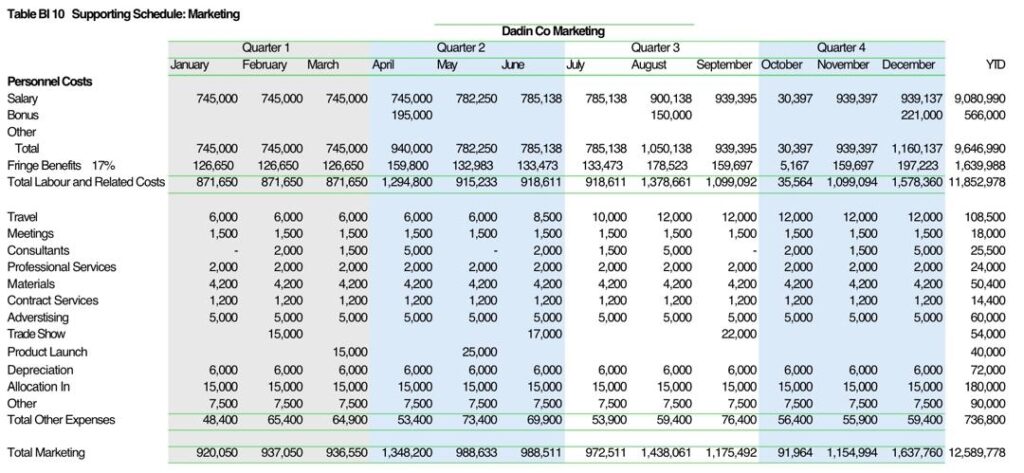The height and width of the screenshot is (473, 1024).
Task: Click the December salary value 939,137
Action: pos(921,99)
